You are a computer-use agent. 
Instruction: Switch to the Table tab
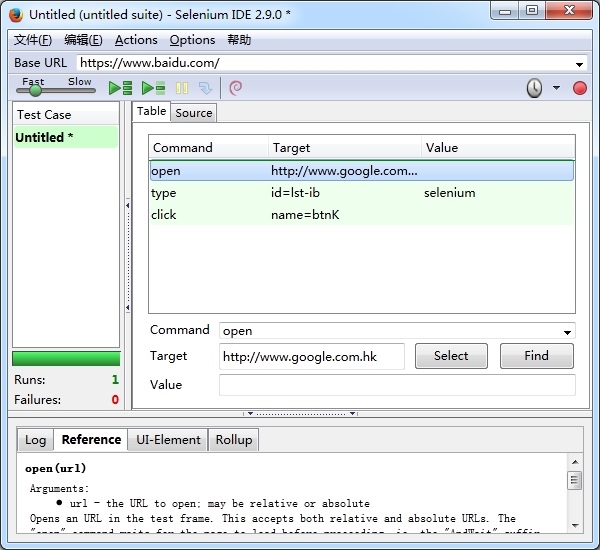click(x=152, y=111)
